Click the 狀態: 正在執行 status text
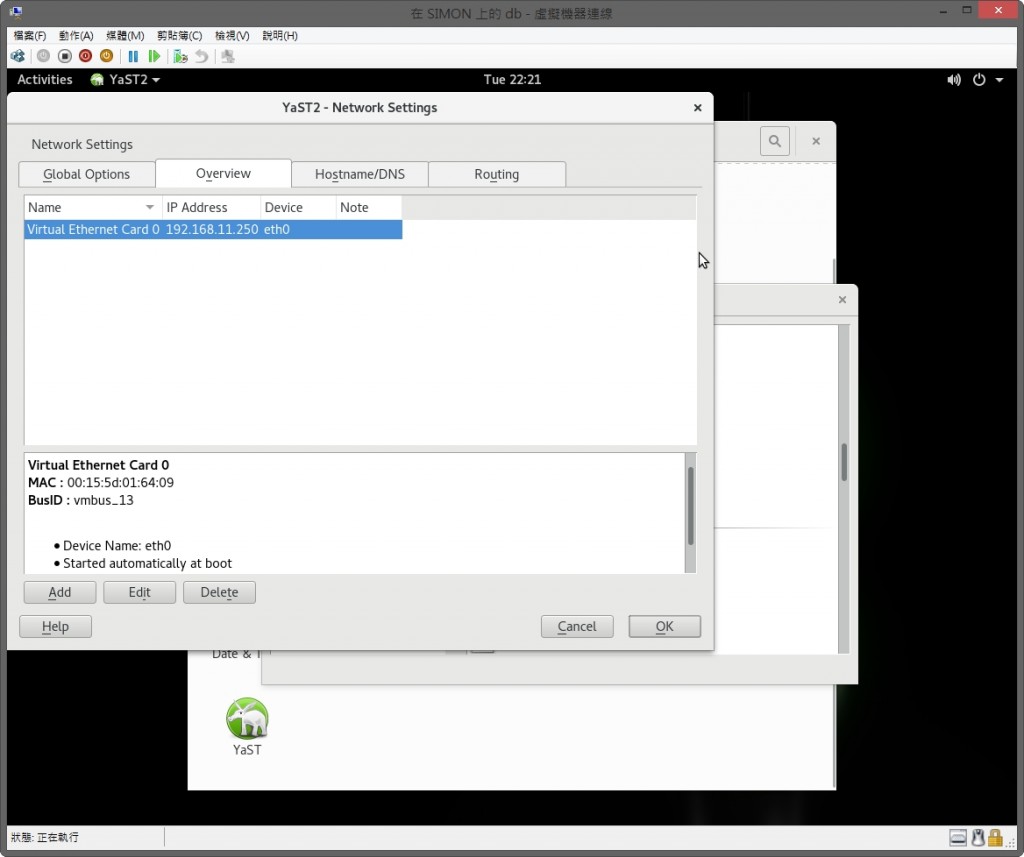The height and width of the screenshot is (857, 1024). 45,837
